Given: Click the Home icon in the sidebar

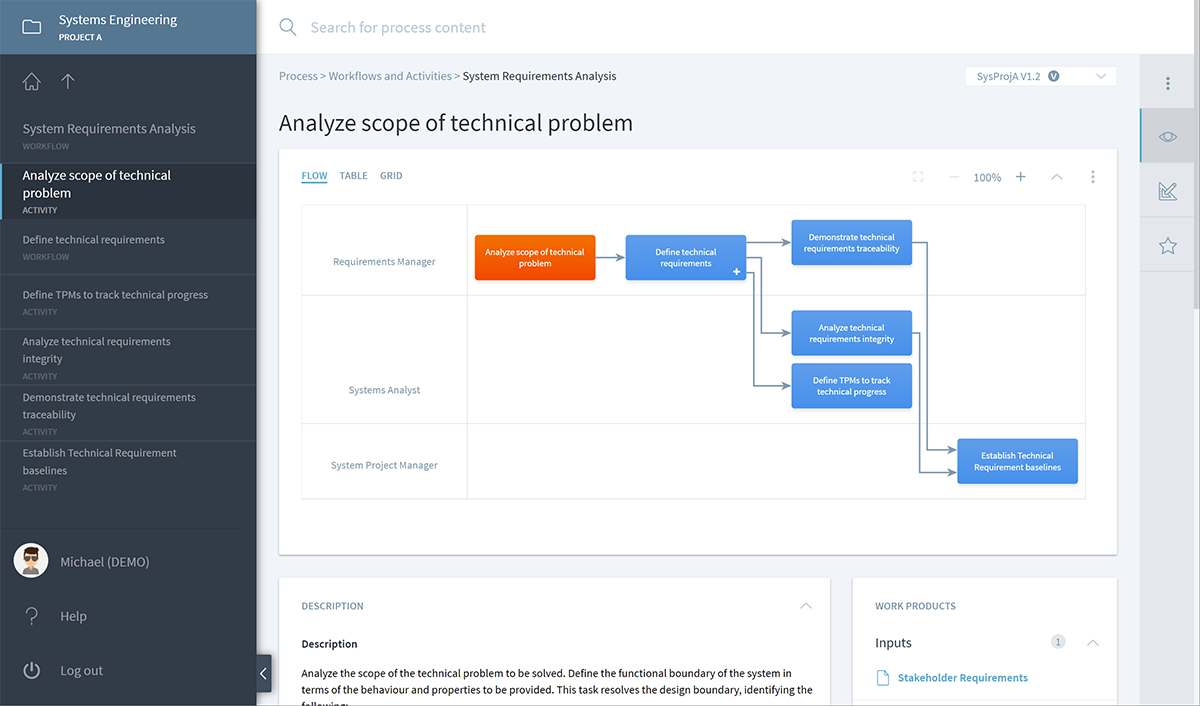Looking at the screenshot, I should point(31,81).
